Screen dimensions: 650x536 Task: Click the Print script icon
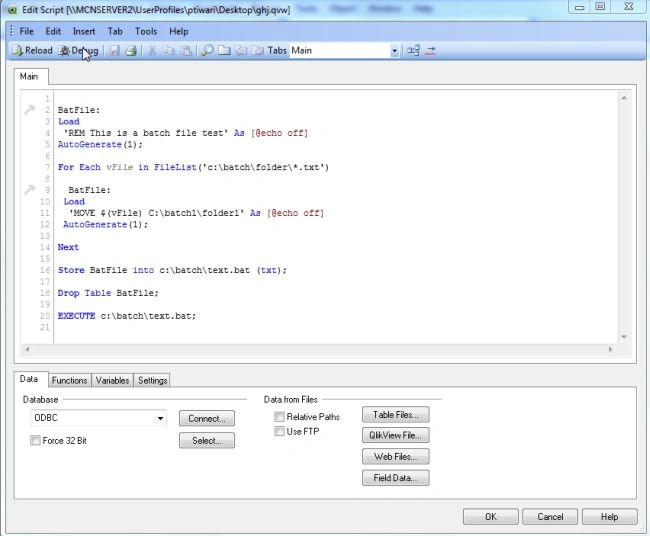[131, 51]
